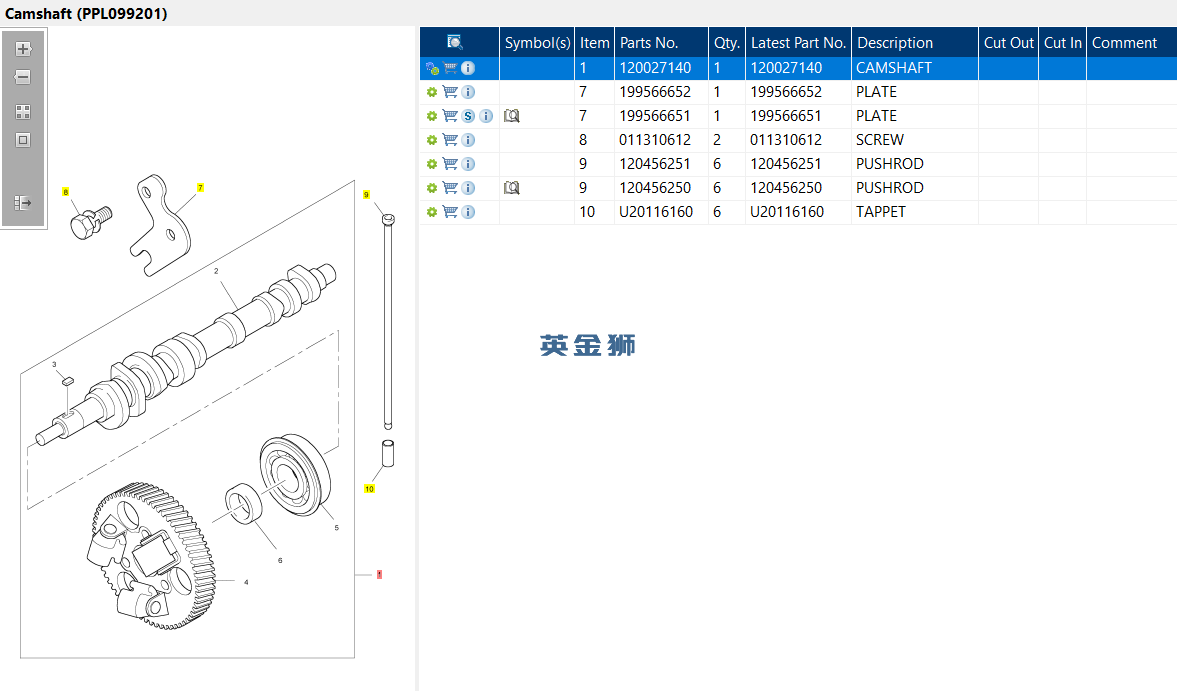Open info icon for CAMSHAFT 120027140
Screen dimensions: 1177x691
[x=468, y=68]
